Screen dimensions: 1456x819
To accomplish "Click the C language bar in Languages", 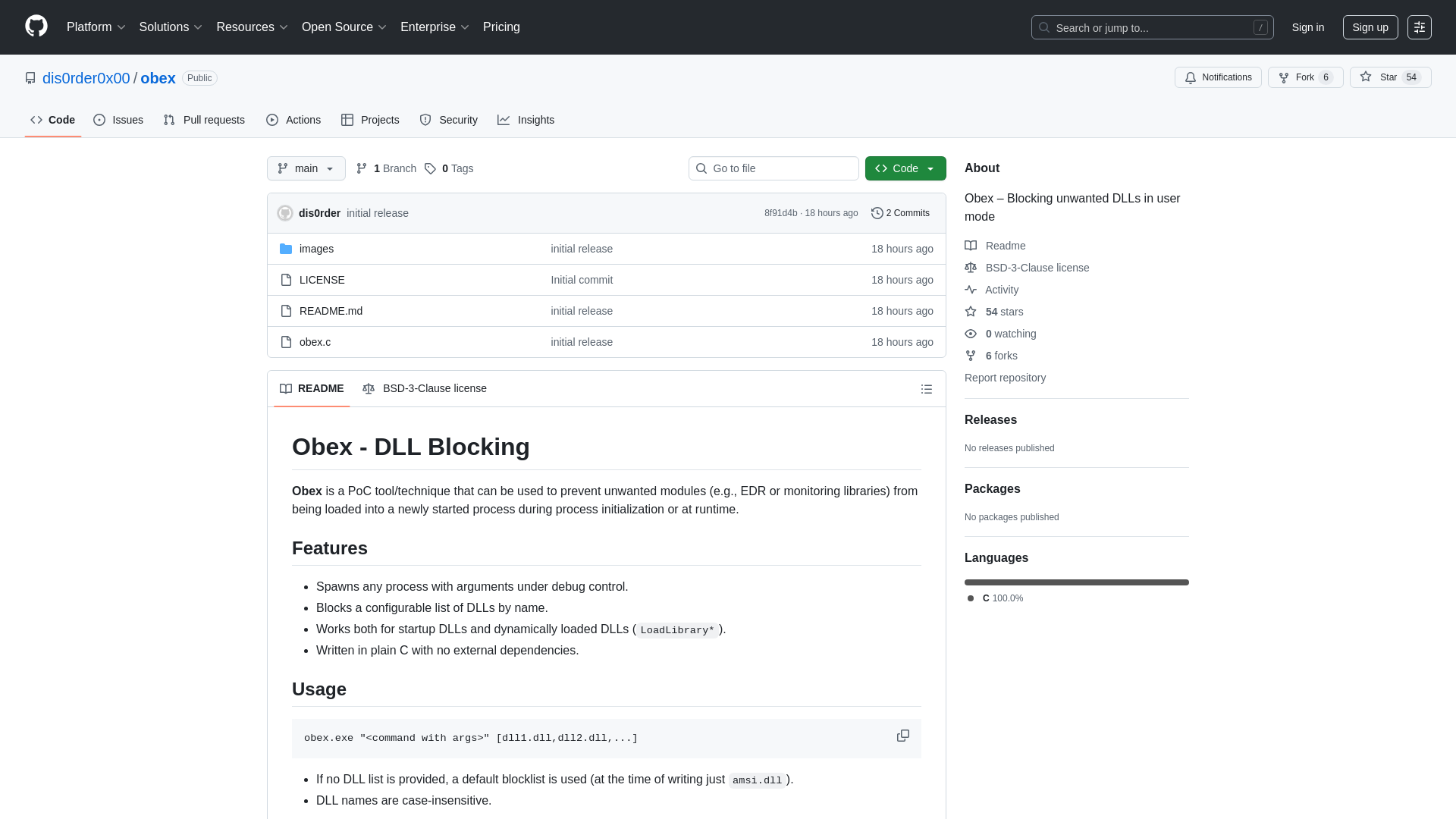I will point(1077,582).
